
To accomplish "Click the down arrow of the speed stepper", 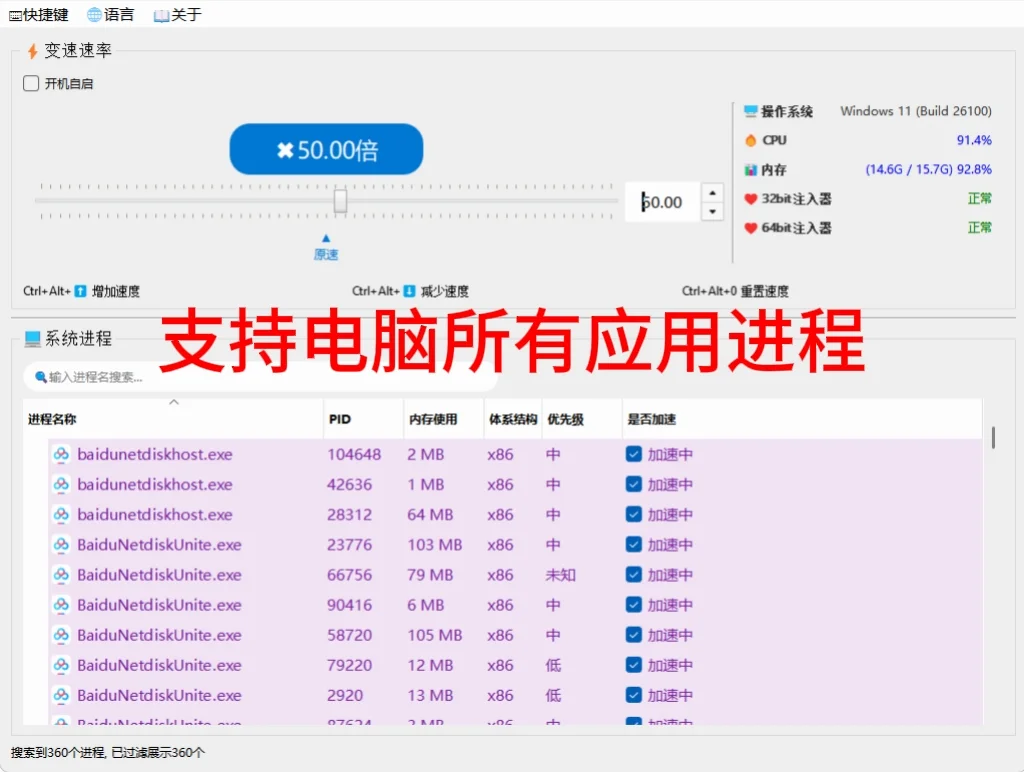I will 710,211.
